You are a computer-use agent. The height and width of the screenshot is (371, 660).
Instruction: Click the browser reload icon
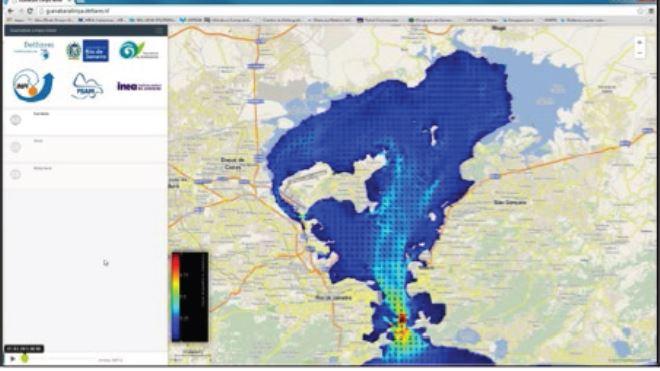pos(29,11)
